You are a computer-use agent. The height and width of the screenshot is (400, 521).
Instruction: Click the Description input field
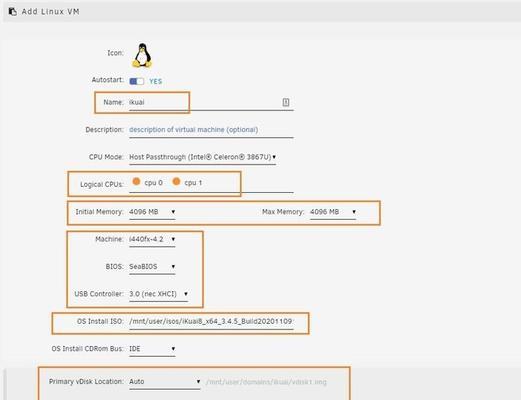[x=211, y=130]
